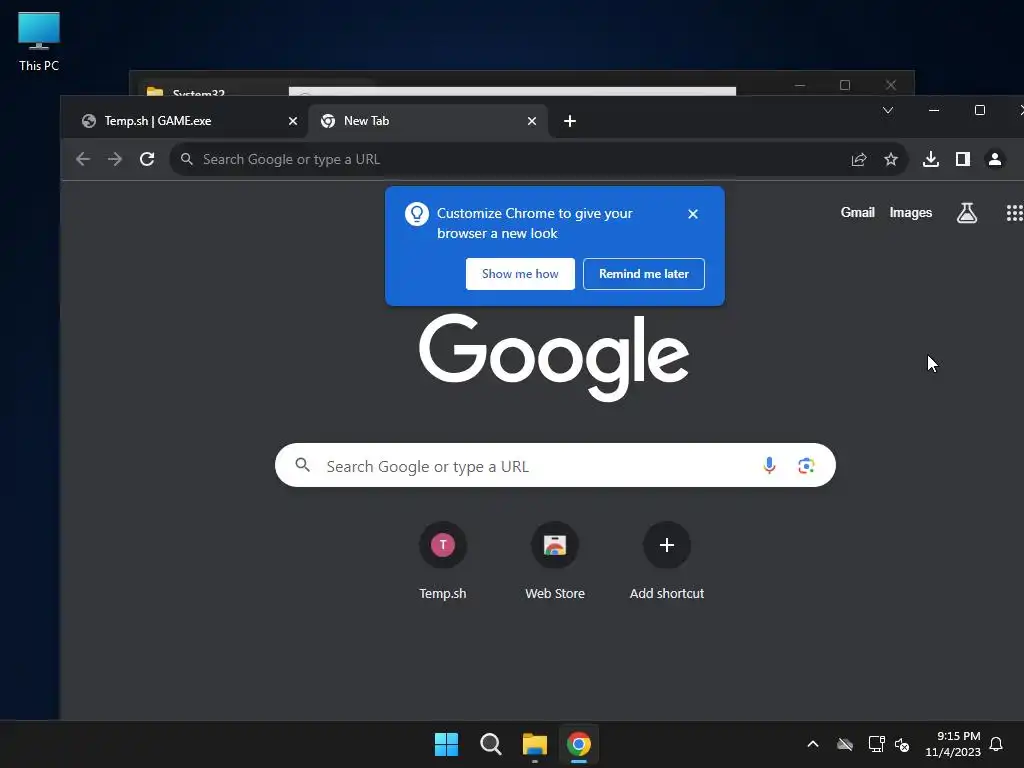Click the muted volume tray icon
1024x768 pixels.
pyautogui.click(x=902, y=744)
